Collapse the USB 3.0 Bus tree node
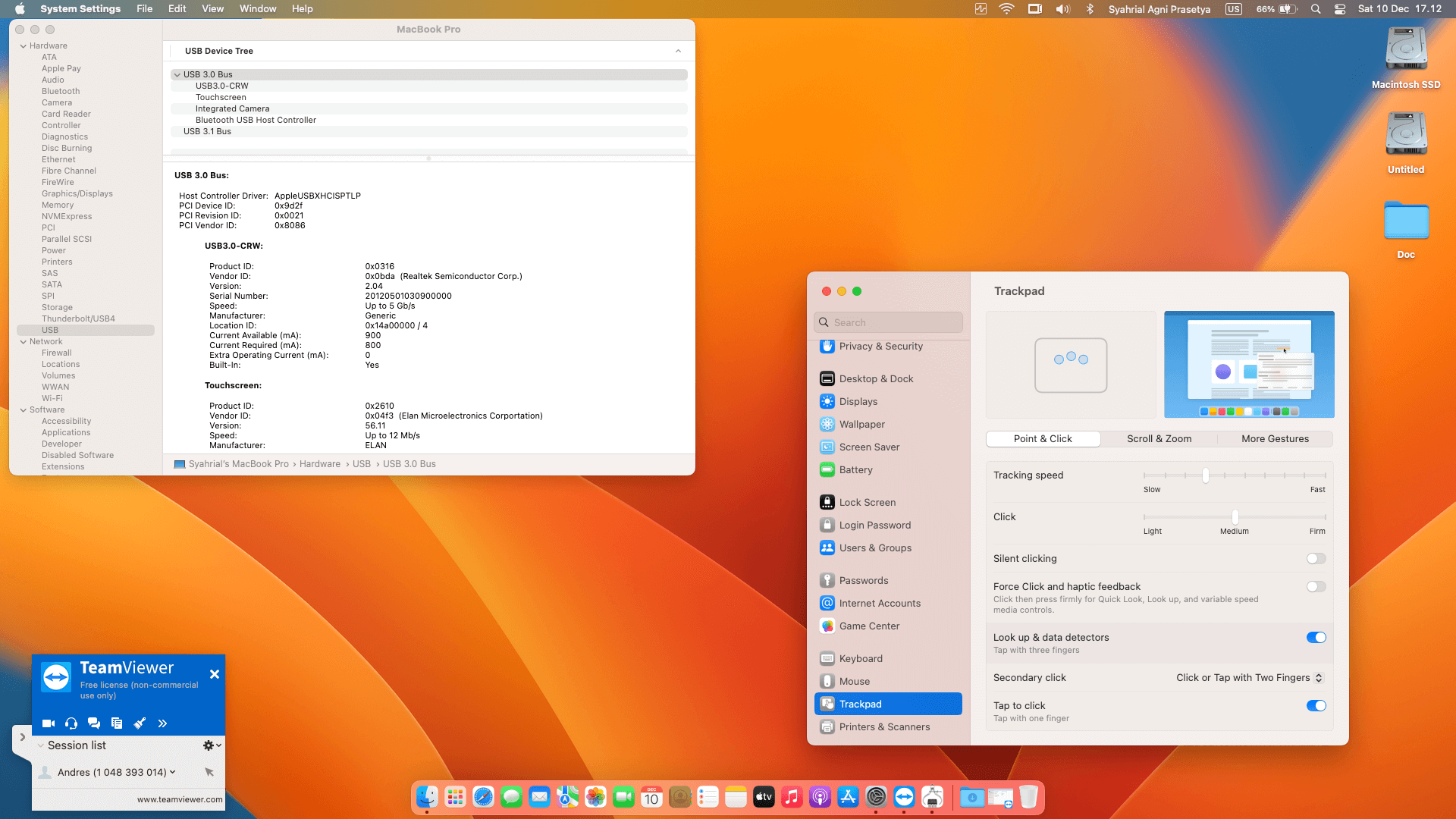 tap(177, 74)
